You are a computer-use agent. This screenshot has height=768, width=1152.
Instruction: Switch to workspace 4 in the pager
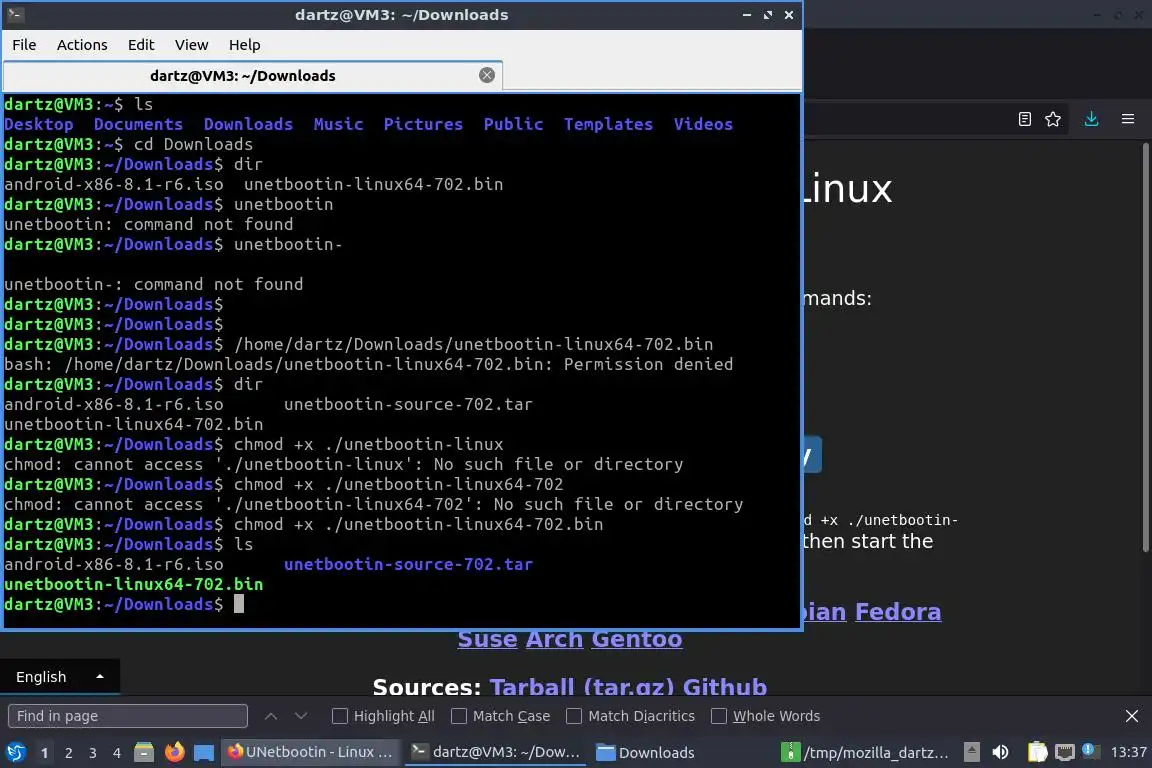coord(117,753)
